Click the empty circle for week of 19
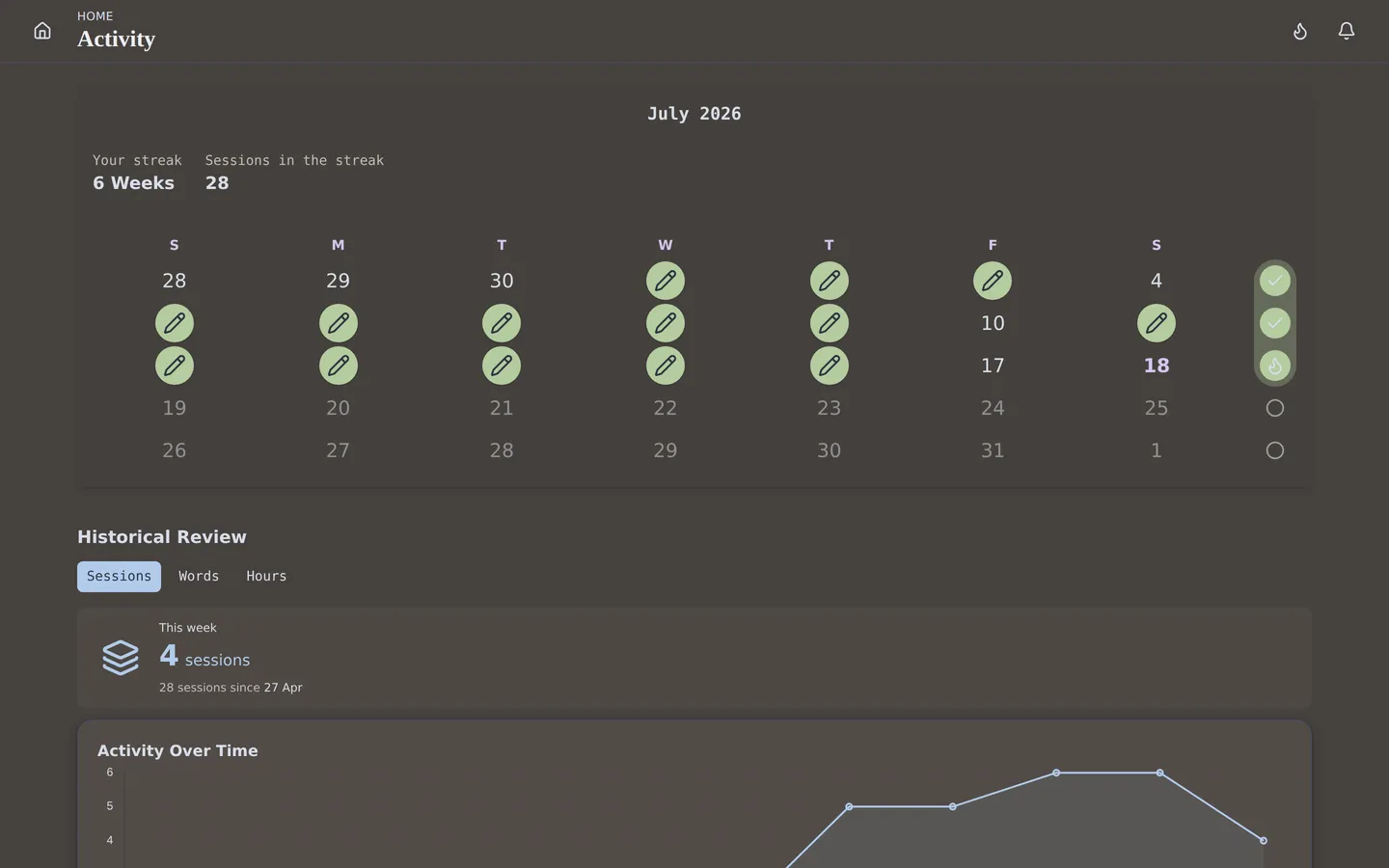This screenshot has height=868, width=1389. 1275,408
